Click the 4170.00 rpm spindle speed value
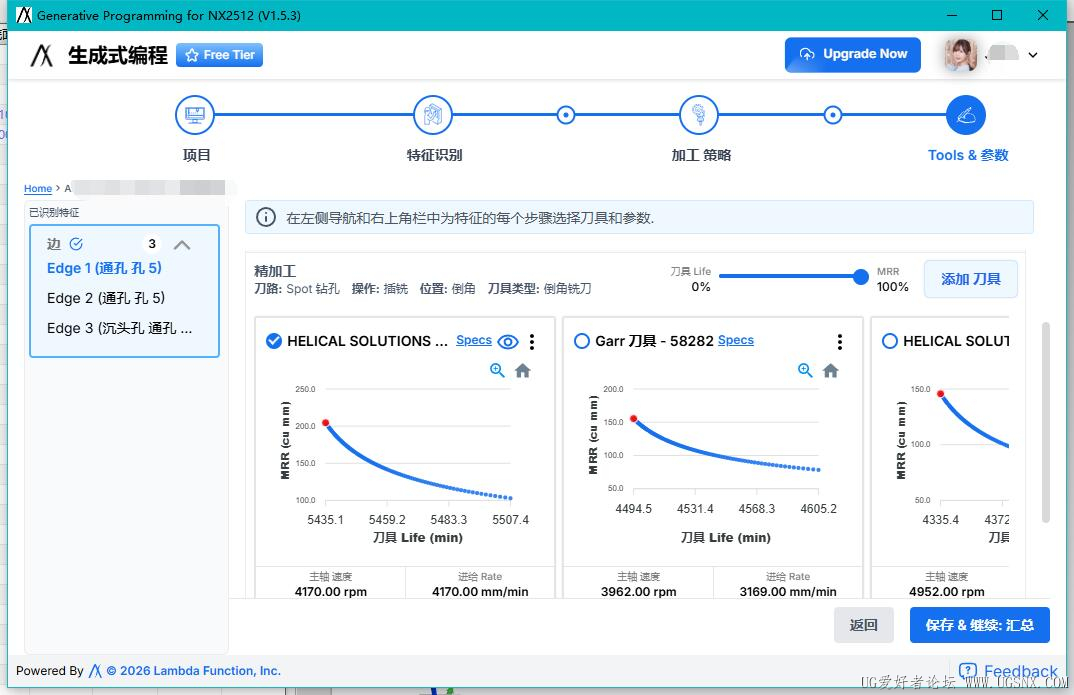The height and width of the screenshot is (695, 1074). coord(331,592)
